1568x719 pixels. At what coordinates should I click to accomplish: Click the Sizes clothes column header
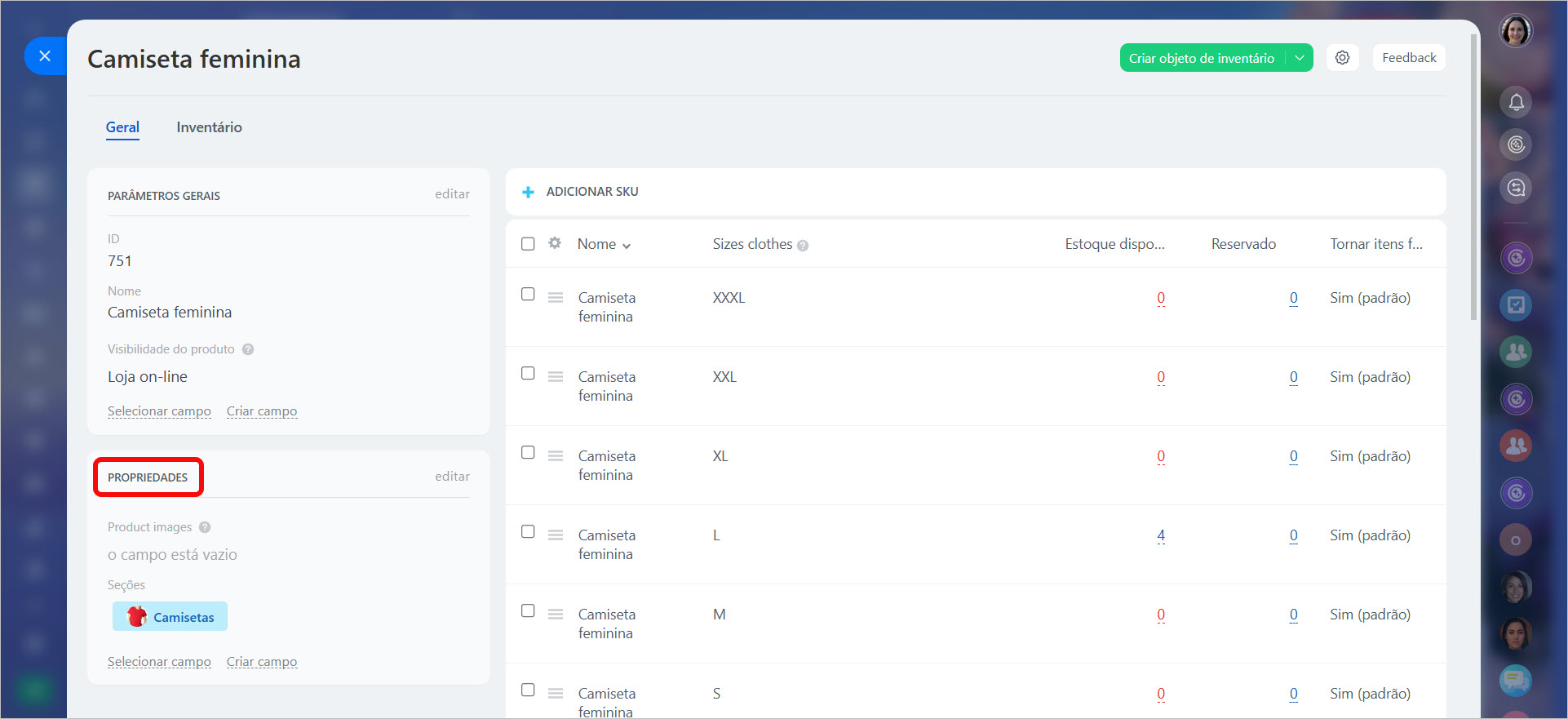pos(752,244)
